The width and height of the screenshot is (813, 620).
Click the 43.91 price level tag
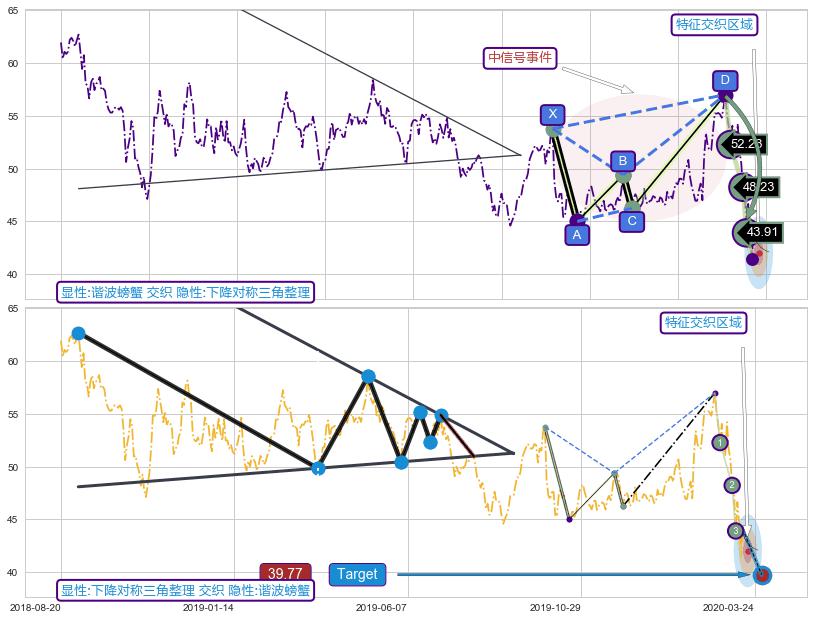tap(761, 232)
